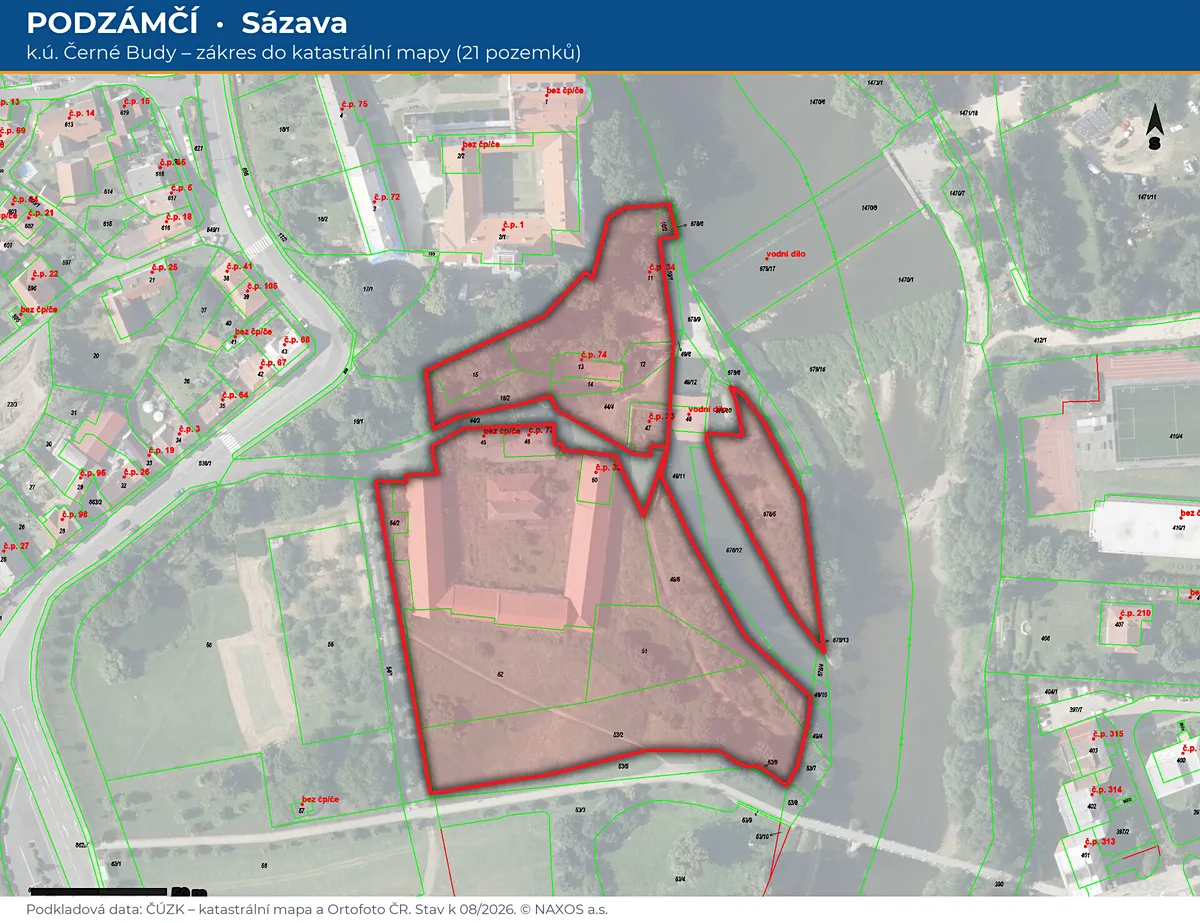
Task: Select the 'PODZÁMČÍ · Sázava' map title
Action: coord(187,22)
